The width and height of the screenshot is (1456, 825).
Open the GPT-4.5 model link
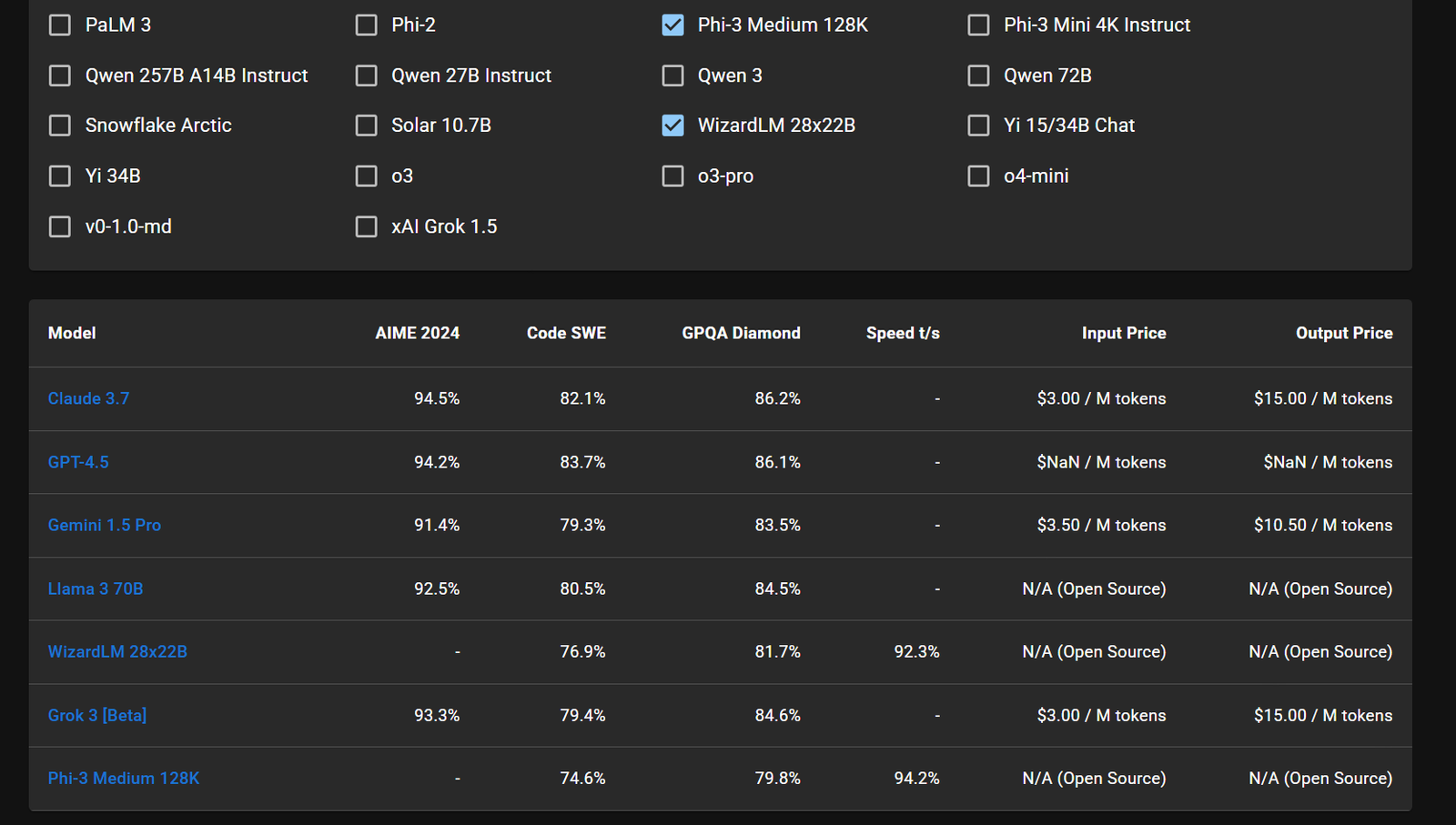coord(78,462)
